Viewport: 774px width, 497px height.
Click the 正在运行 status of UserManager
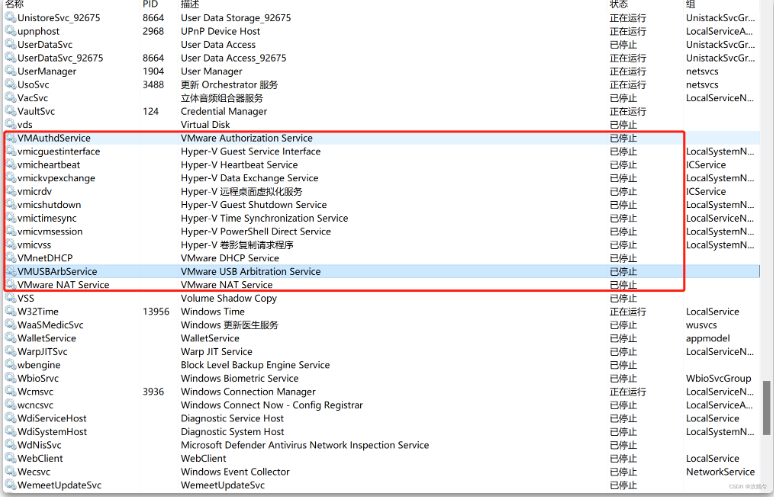coord(627,72)
